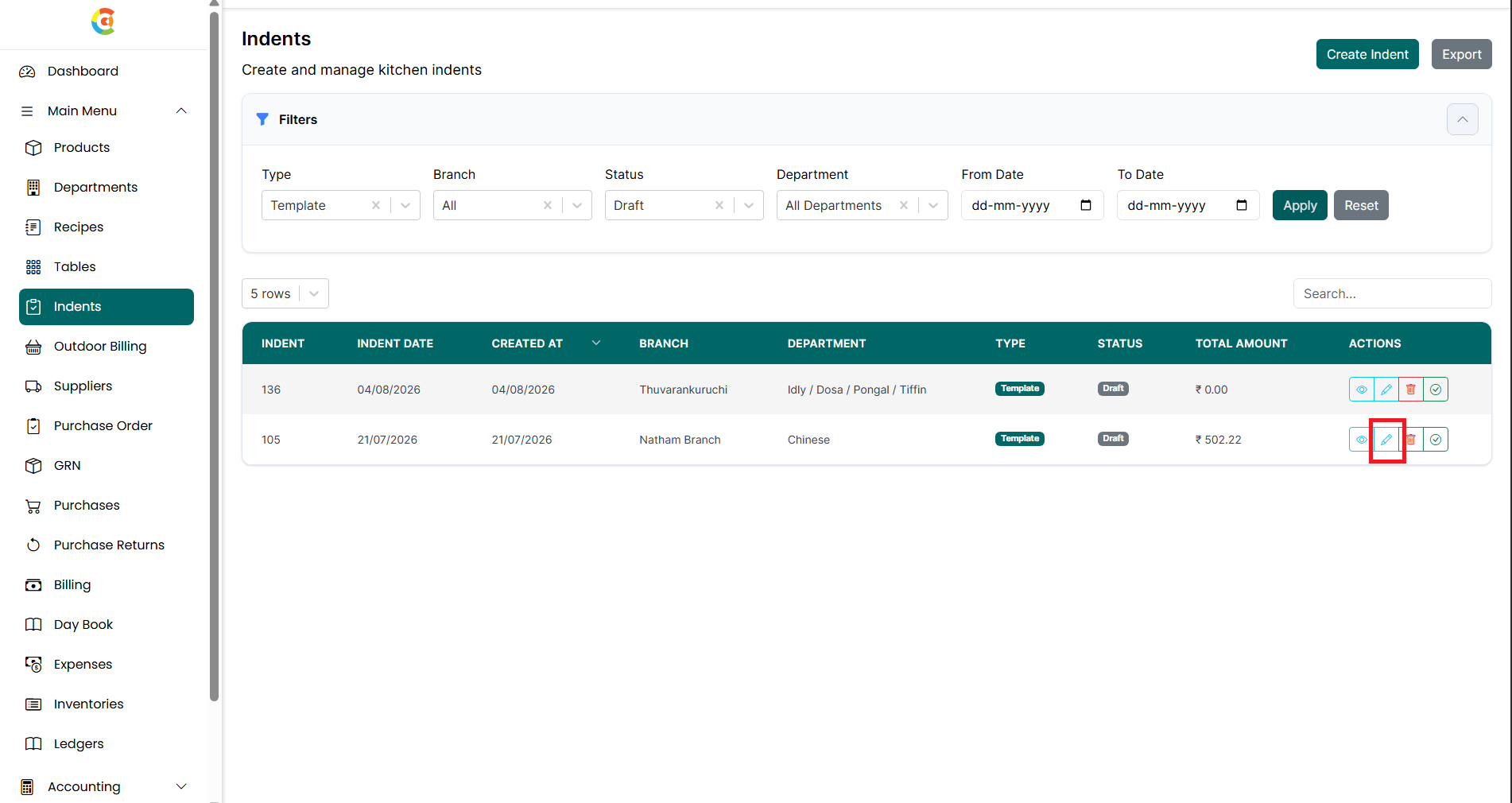Click the Total Amount column header

coord(1241,343)
